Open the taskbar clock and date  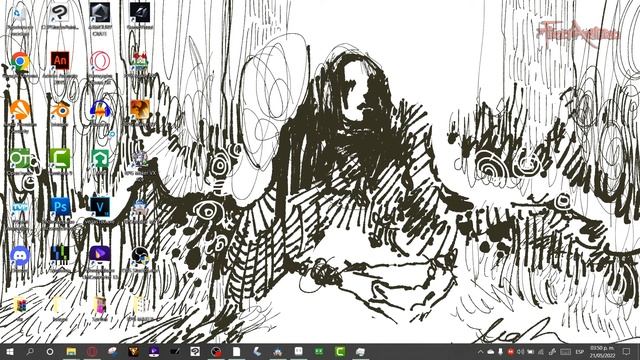602,352
